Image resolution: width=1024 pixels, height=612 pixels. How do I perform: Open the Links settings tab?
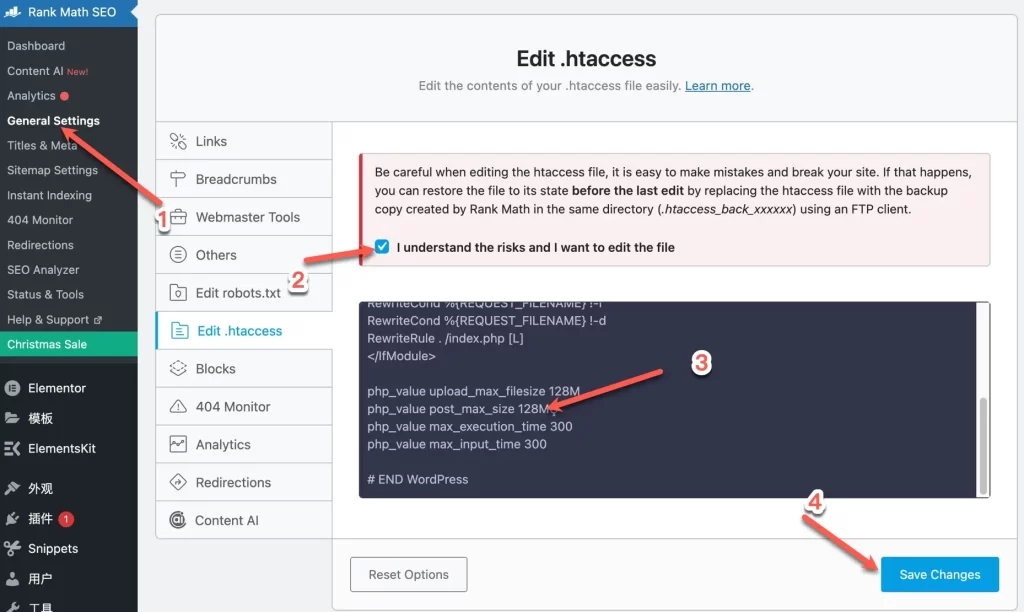click(x=244, y=141)
